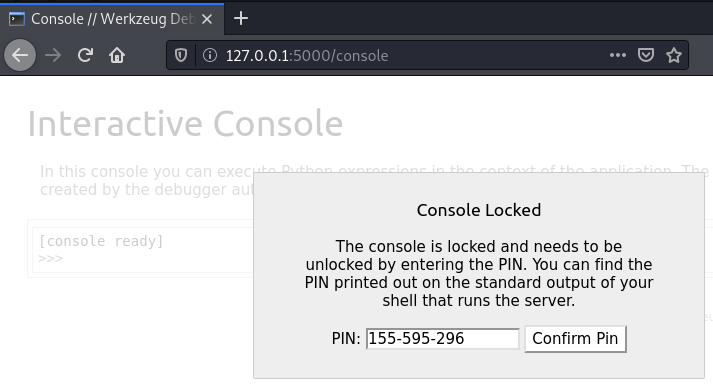Viewport: 713px width, 389px height.
Task: Show site information via the info icon
Action: pos(210,56)
